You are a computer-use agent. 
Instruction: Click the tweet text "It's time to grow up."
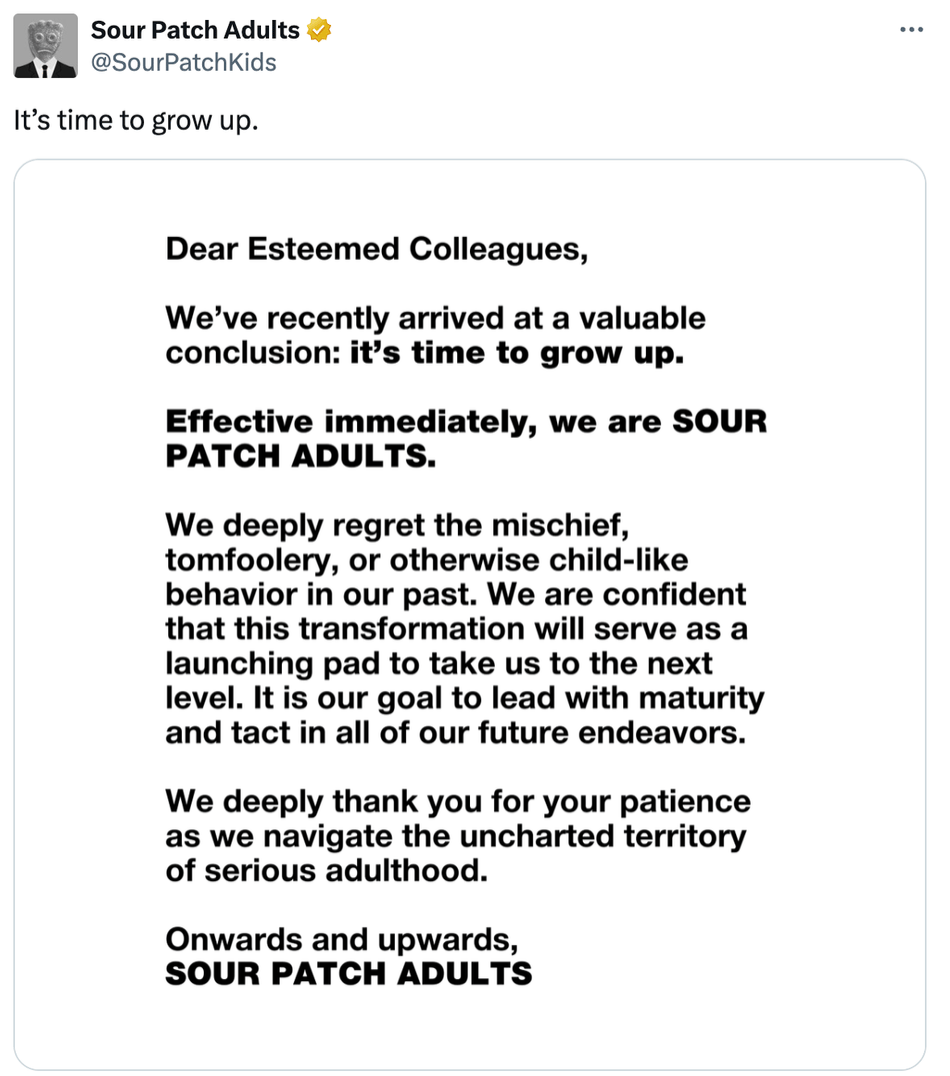(x=136, y=121)
